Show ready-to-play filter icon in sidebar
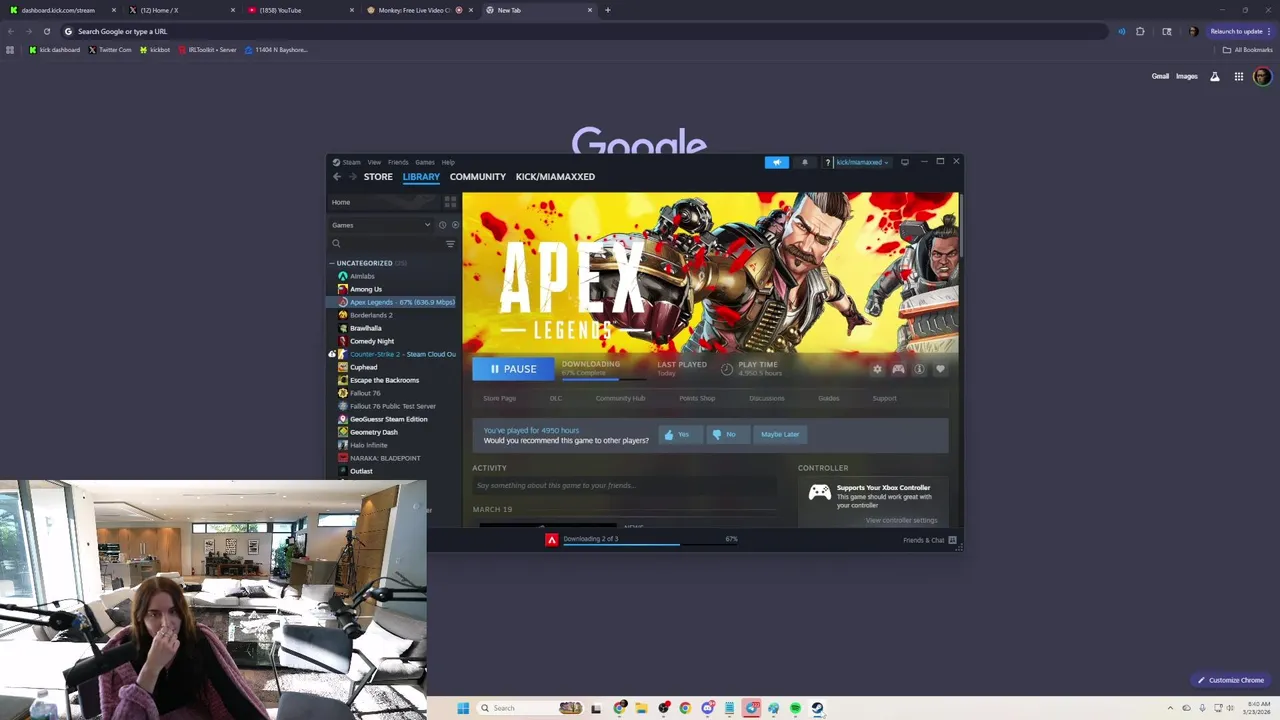1280x720 pixels. tap(455, 225)
